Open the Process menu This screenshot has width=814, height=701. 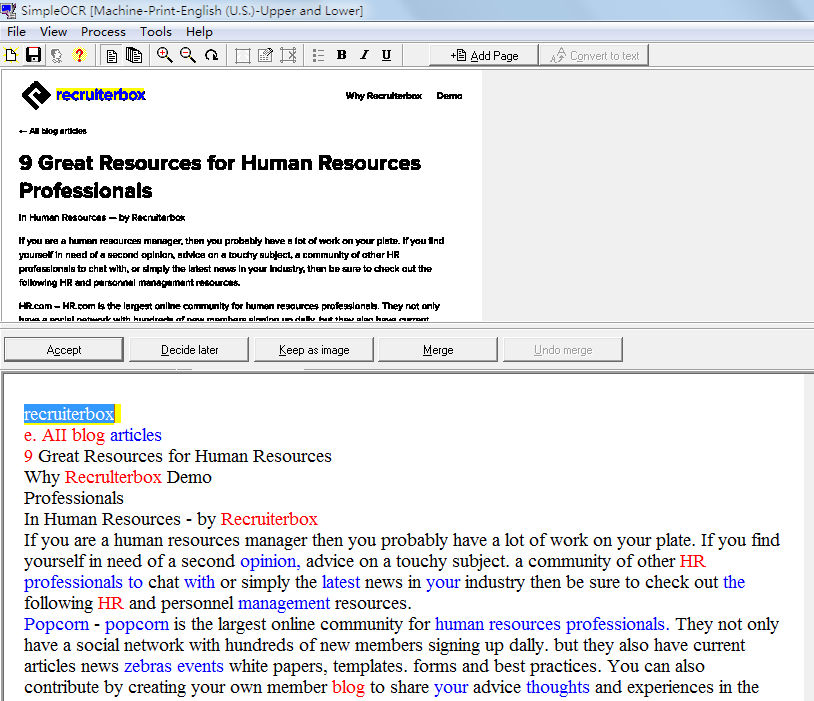click(103, 32)
